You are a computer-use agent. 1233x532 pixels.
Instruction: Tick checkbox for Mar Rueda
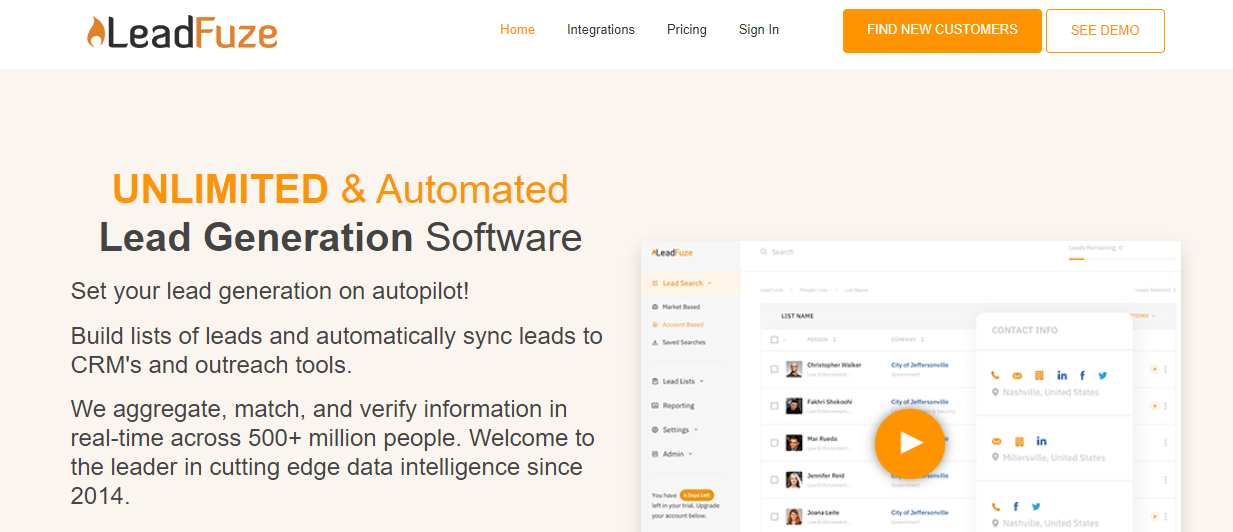(x=774, y=442)
